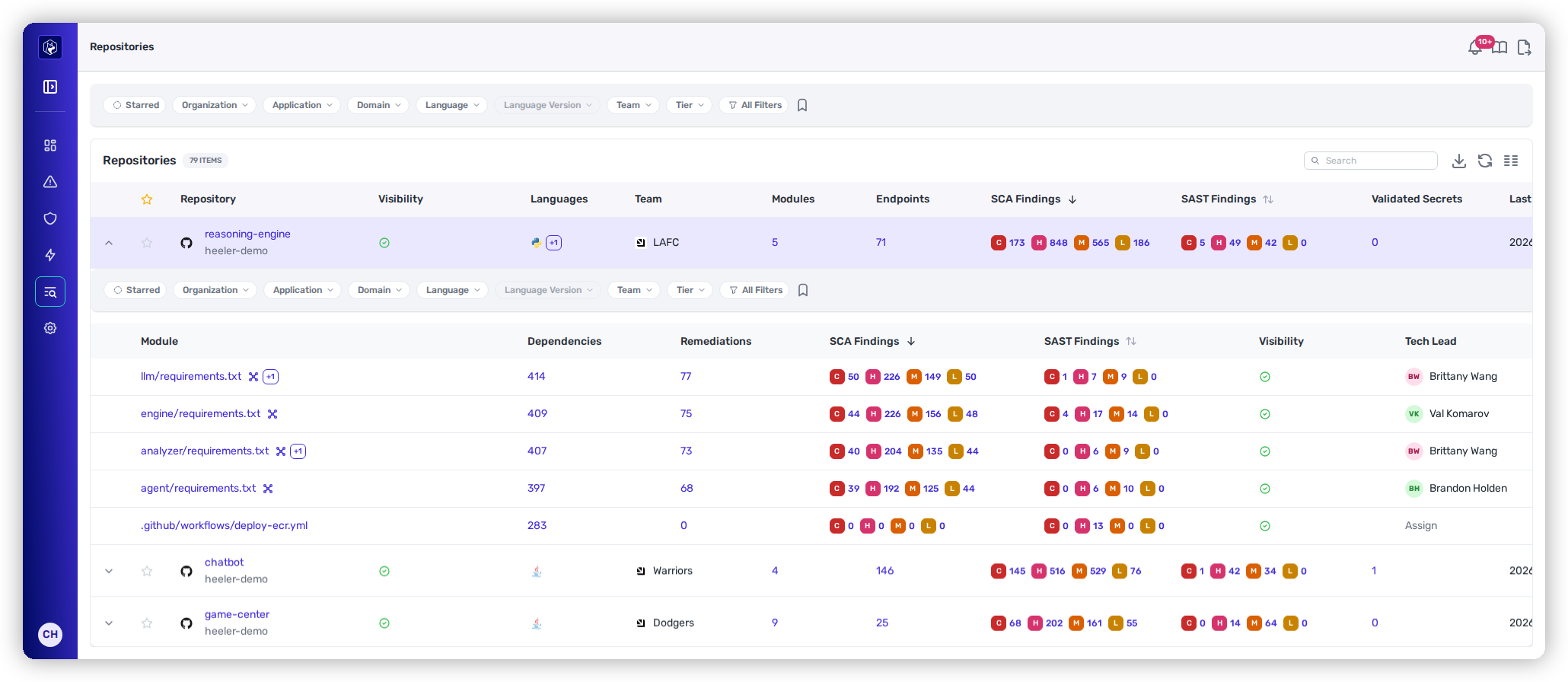Open the top Application filter dropdown
The width and height of the screenshot is (1568, 682).
pos(302,105)
